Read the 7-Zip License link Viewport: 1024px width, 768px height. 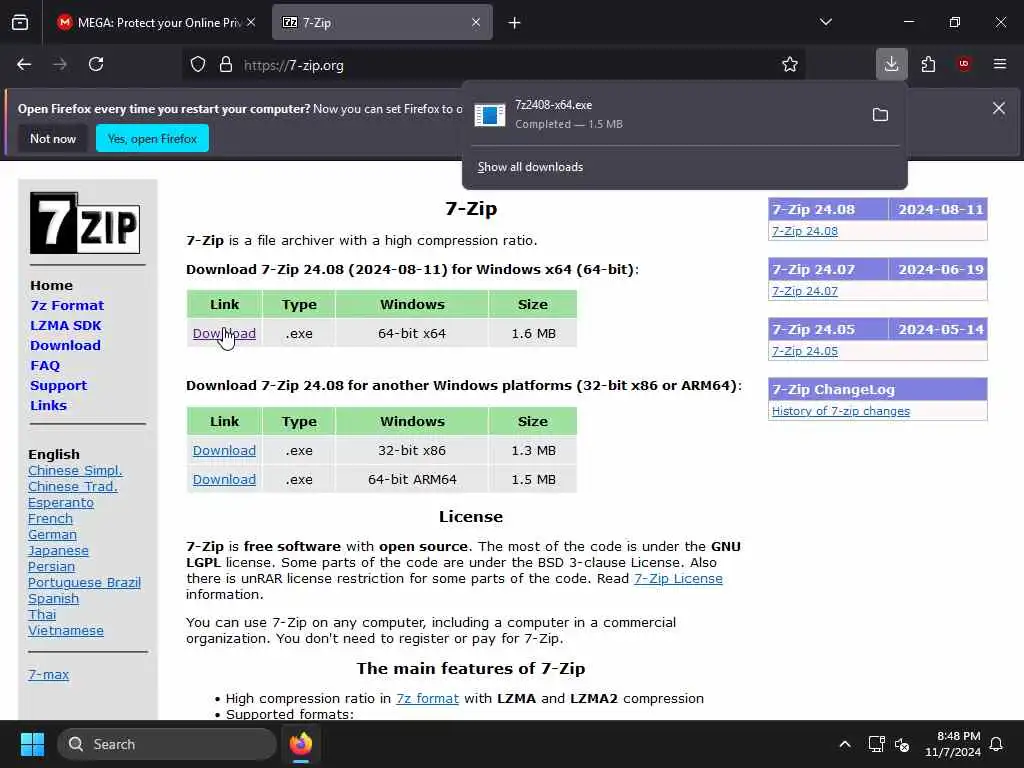678,579
